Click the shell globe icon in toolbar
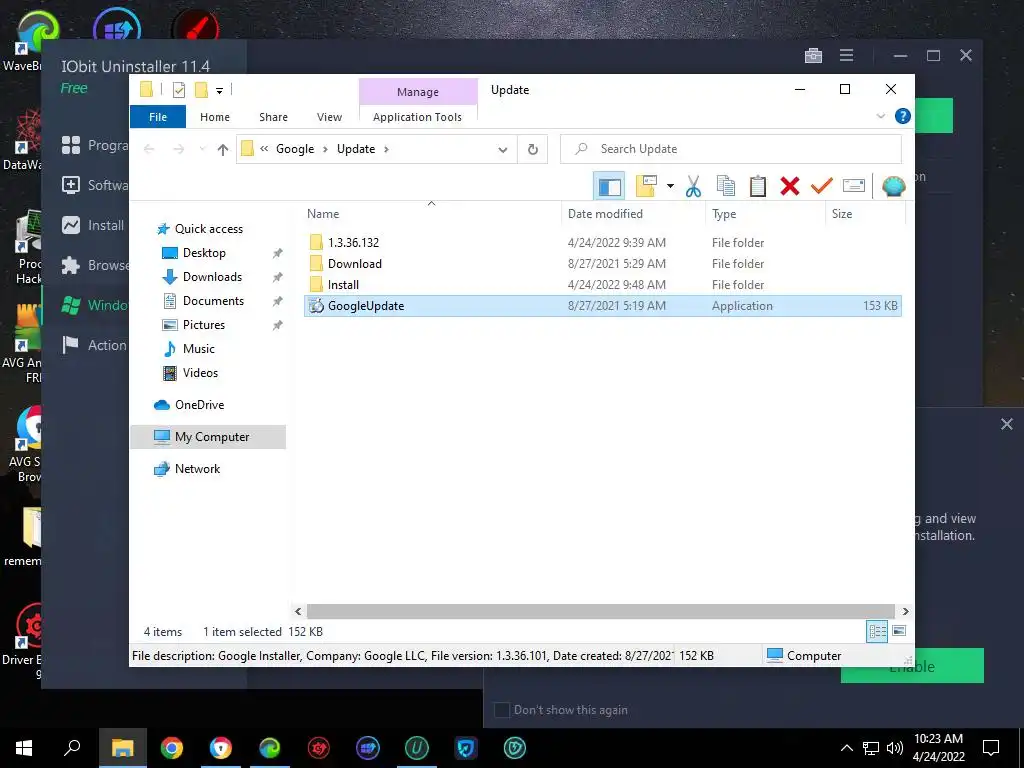 893,186
